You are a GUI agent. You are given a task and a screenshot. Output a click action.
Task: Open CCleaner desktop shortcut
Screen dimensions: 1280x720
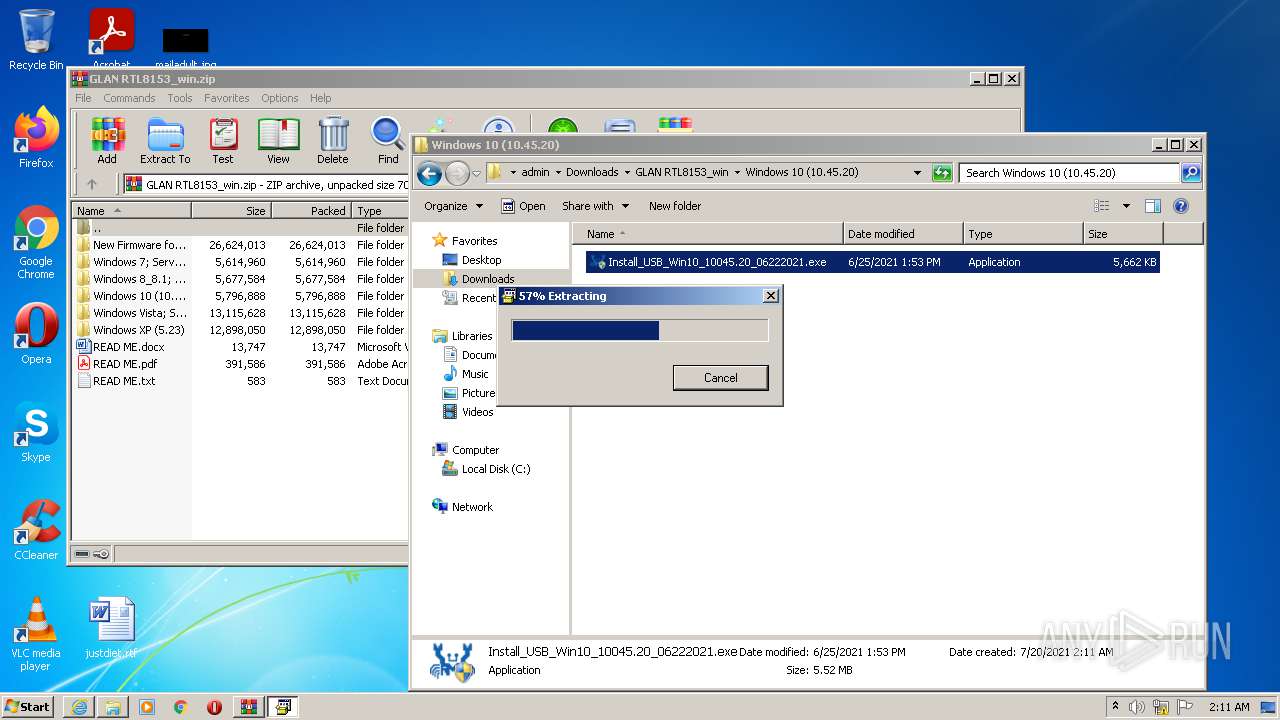point(36,530)
